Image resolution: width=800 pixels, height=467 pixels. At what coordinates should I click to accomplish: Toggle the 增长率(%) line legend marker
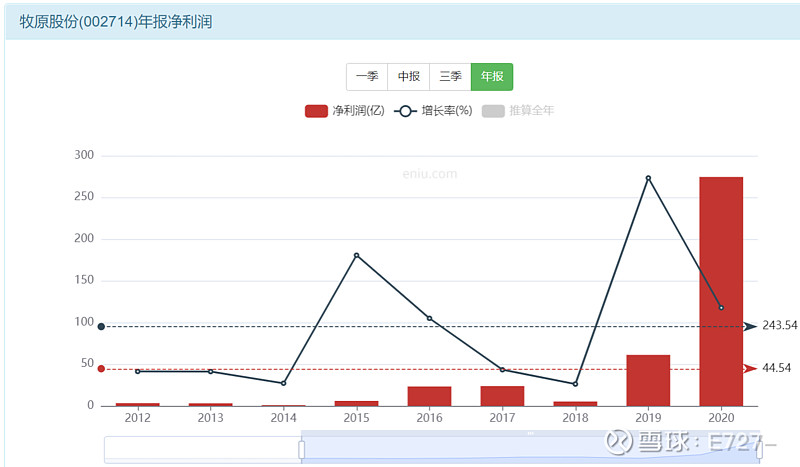point(405,111)
